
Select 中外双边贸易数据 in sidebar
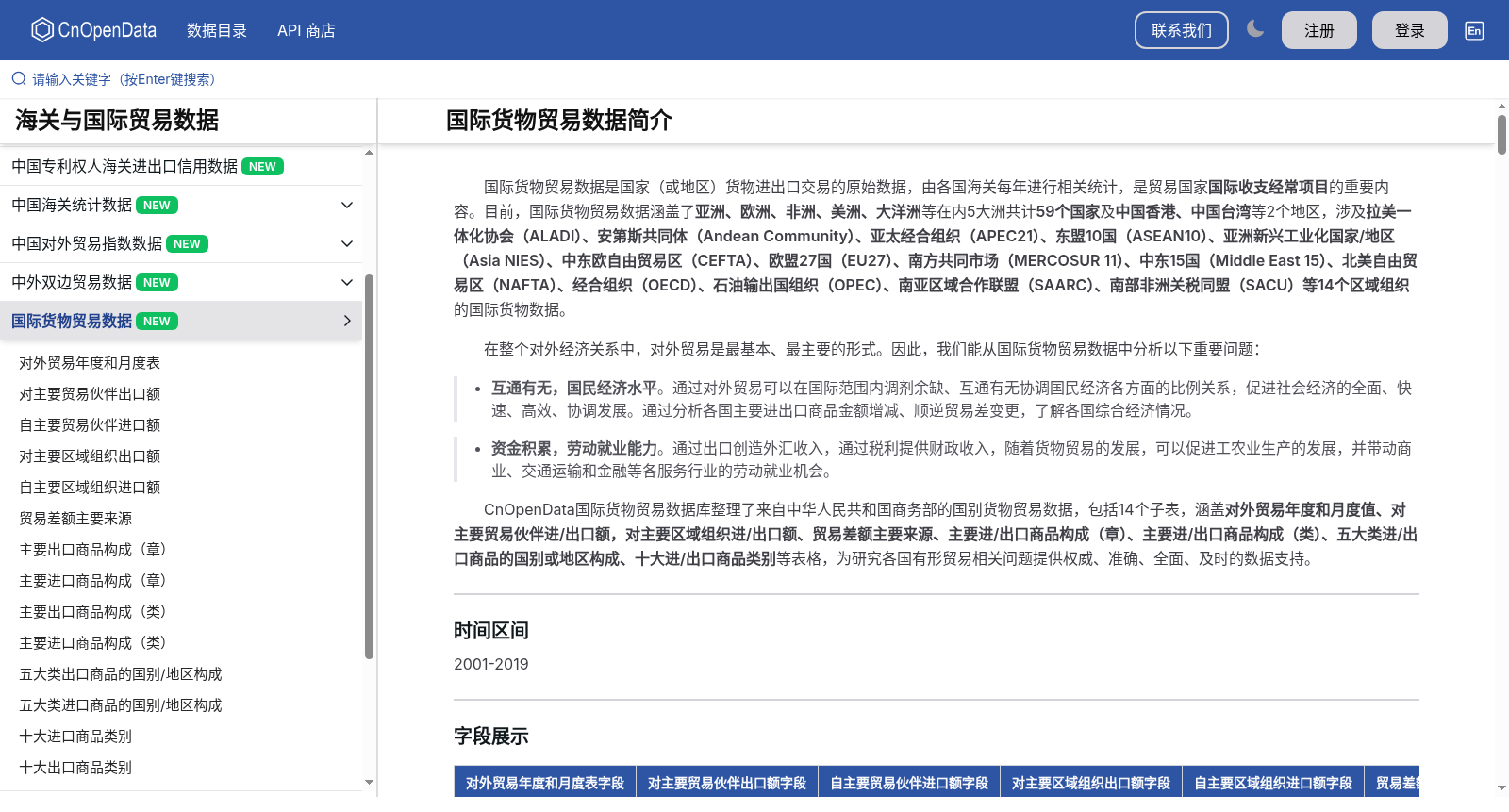pos(72,282)
